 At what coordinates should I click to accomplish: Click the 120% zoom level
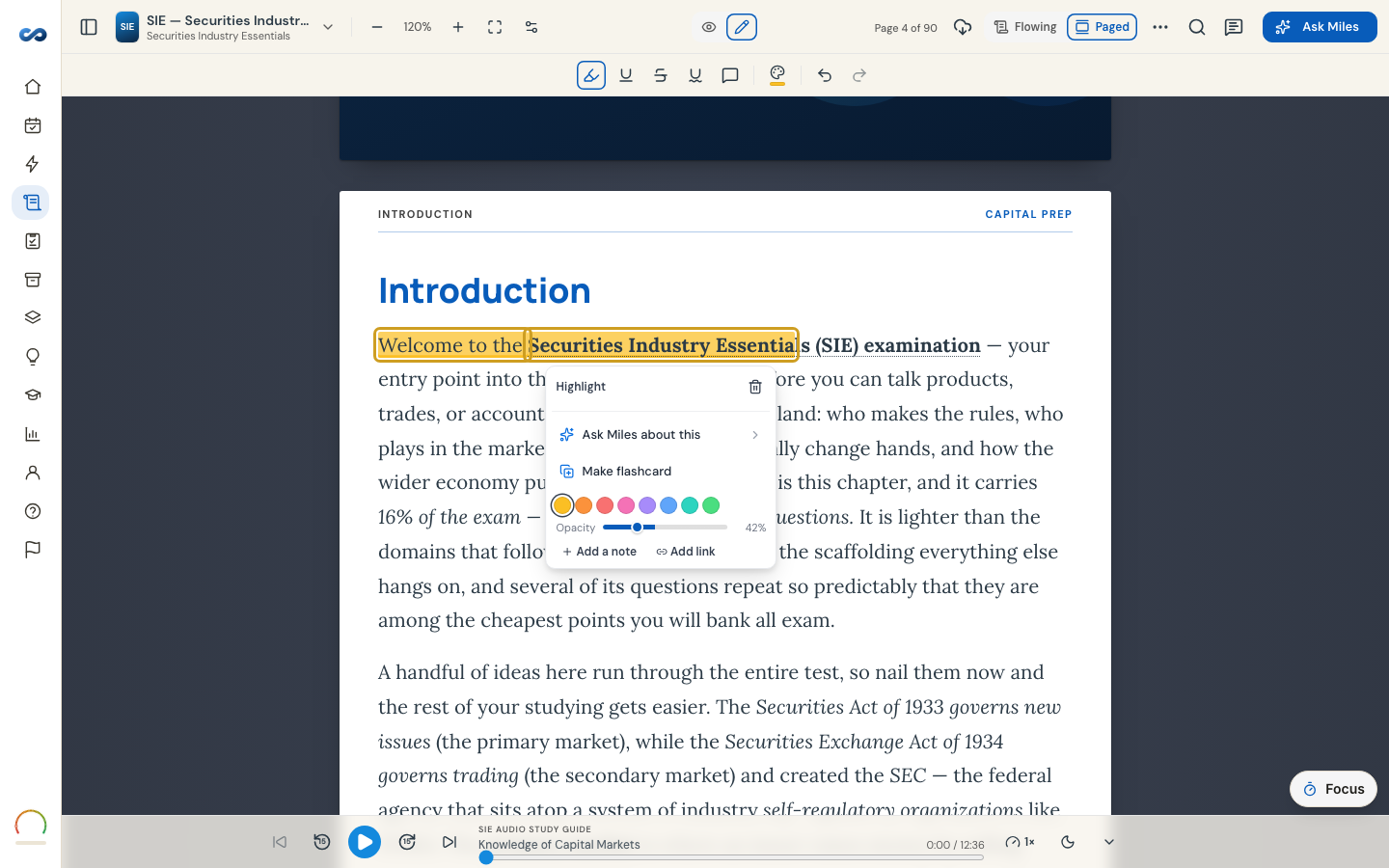pyautogui.click(x=418, y=27)
